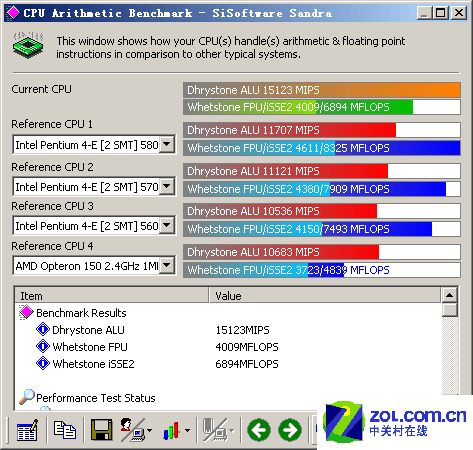This screenshot has width=473, height=450.
Task: Click the pink diamond Benchmark Results icon
Action: pos(26,313)
